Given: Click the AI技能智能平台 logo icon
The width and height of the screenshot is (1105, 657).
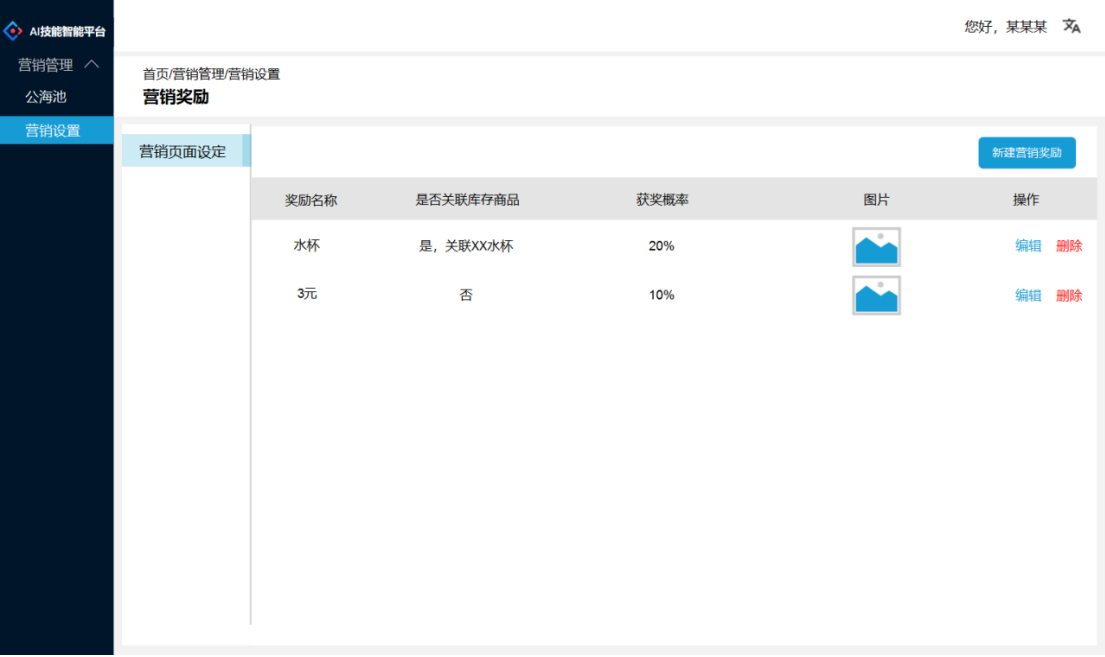Looking at the screenshot, I should click(13, 29).
